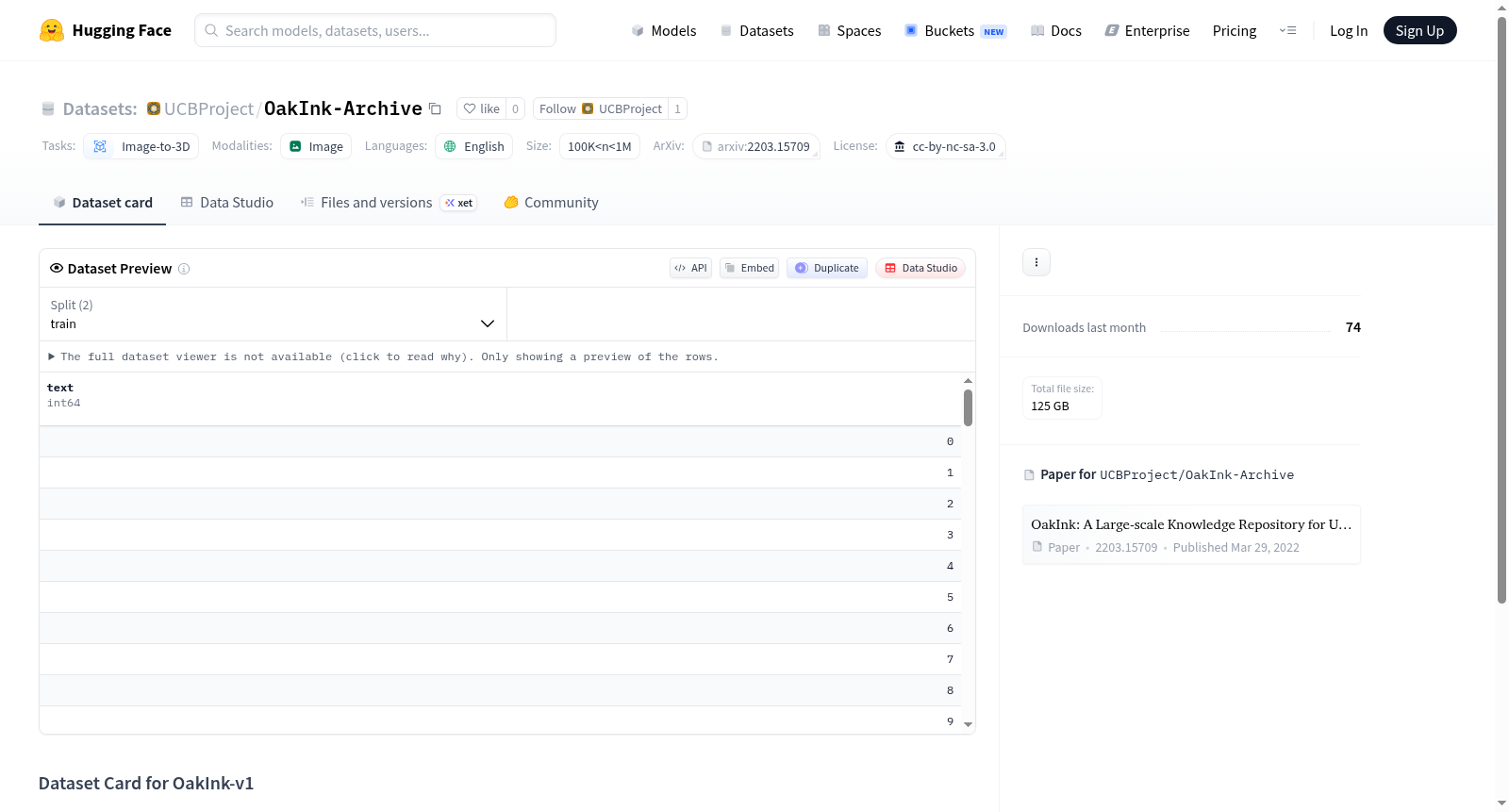Screen dimensions: 1509x812
Task: Click the 100K<n<1M size tag
Action: [x=600, y=146]
